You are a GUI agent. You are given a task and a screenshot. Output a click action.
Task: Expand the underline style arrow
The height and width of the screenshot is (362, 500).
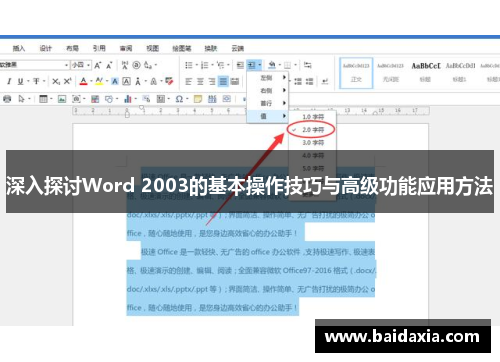point(28,81)
